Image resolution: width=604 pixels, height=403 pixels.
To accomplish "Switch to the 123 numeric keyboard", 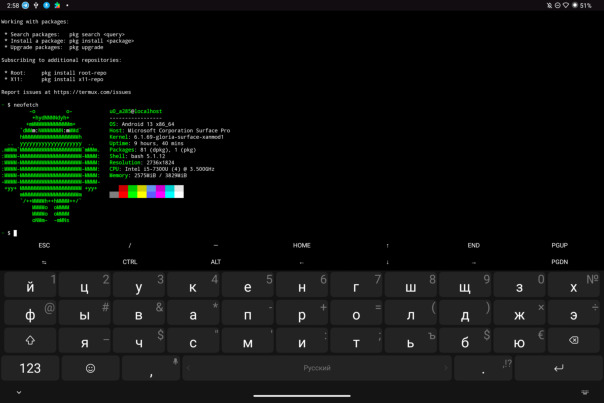I will pos(30,368).
